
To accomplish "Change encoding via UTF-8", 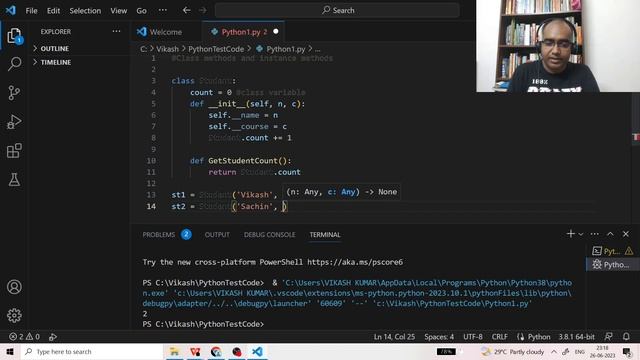I will coord(473,337).
